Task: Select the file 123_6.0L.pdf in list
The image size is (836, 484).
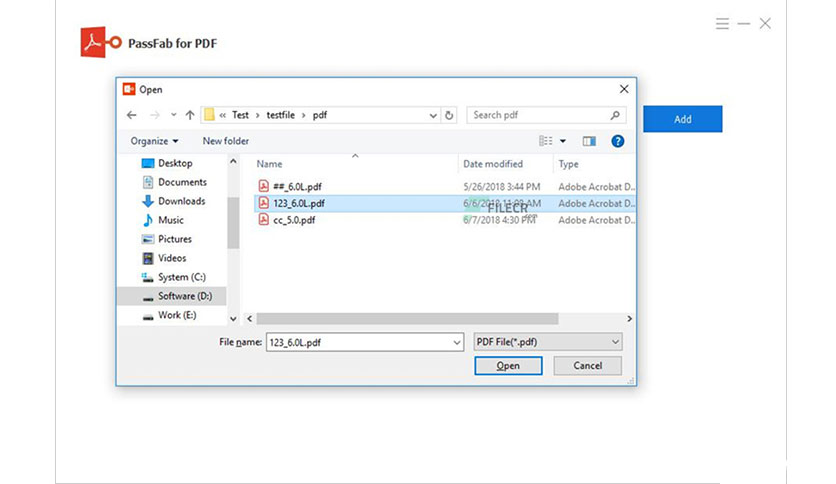Action: tap(299, 203)
